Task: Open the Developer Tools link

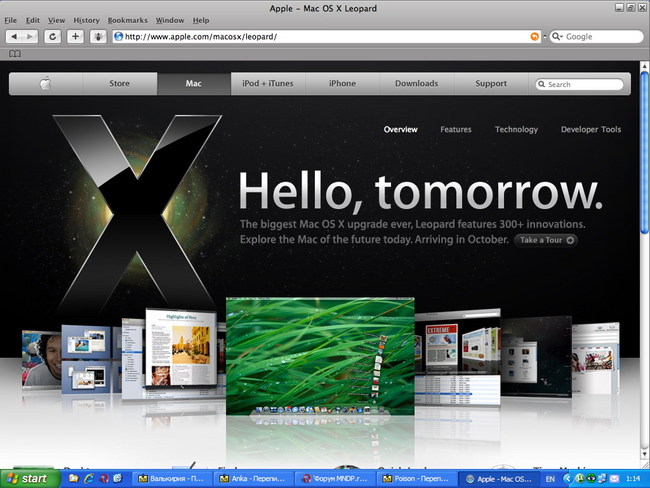Action: pyautogui.click(x=591, y=129)
